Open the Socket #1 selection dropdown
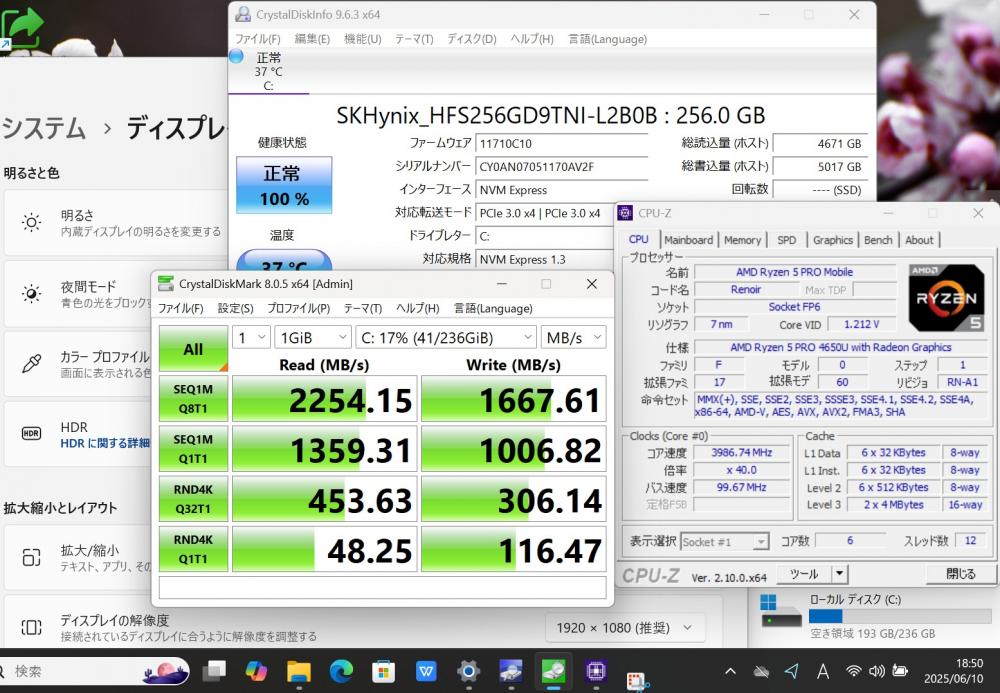 [x=724, y=542]
